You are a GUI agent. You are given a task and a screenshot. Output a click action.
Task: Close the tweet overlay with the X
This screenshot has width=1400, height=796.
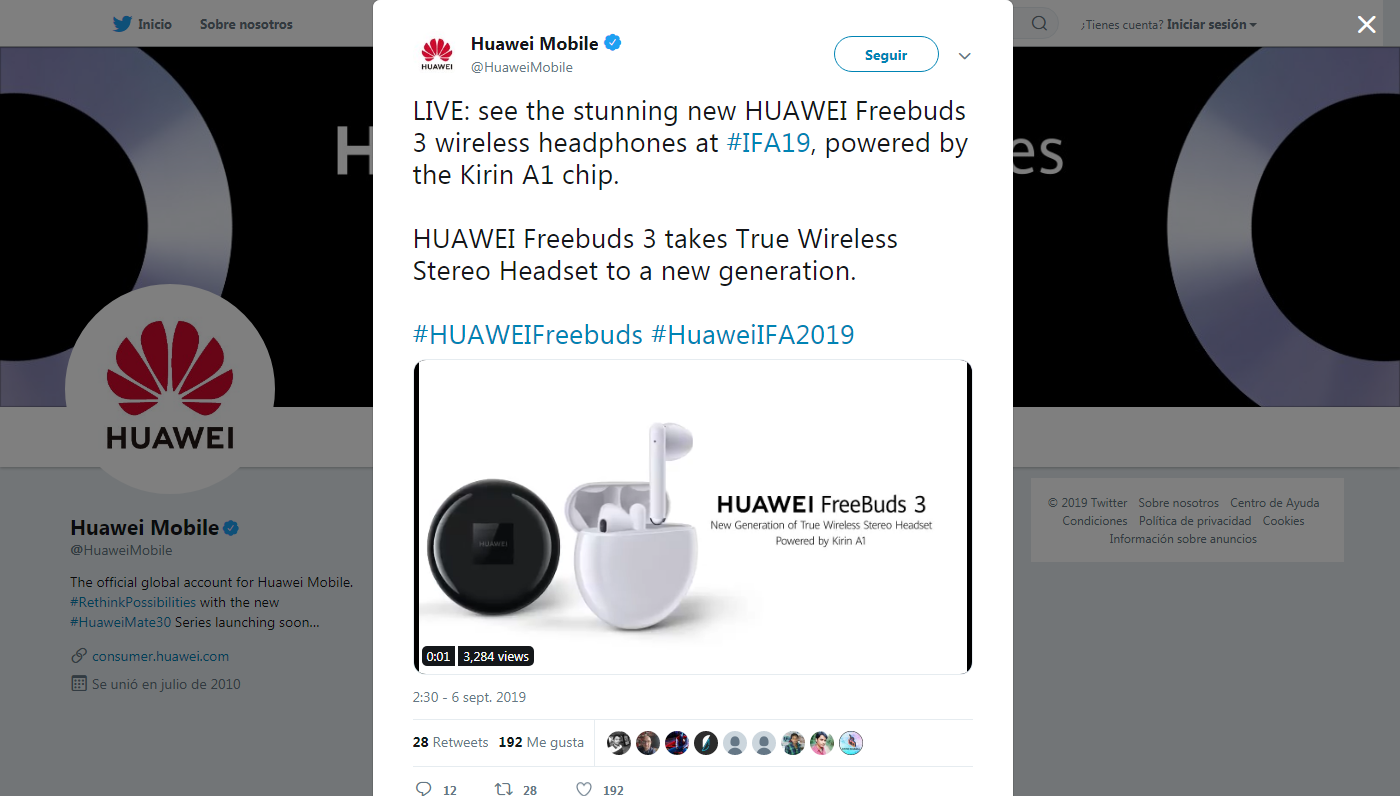(1366, 25)
